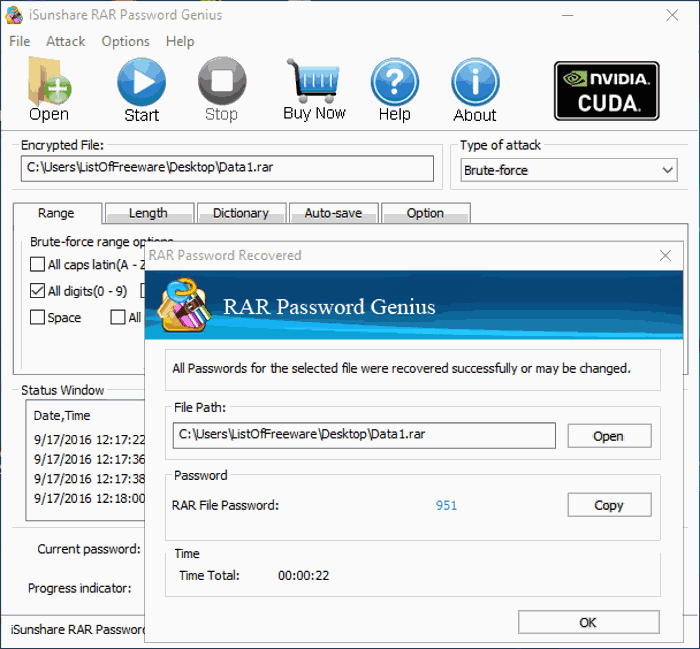The height and width of the screenshot is (649, 700).
Task: Expand the Type of attack dropdown
Action: click(569, 170)
